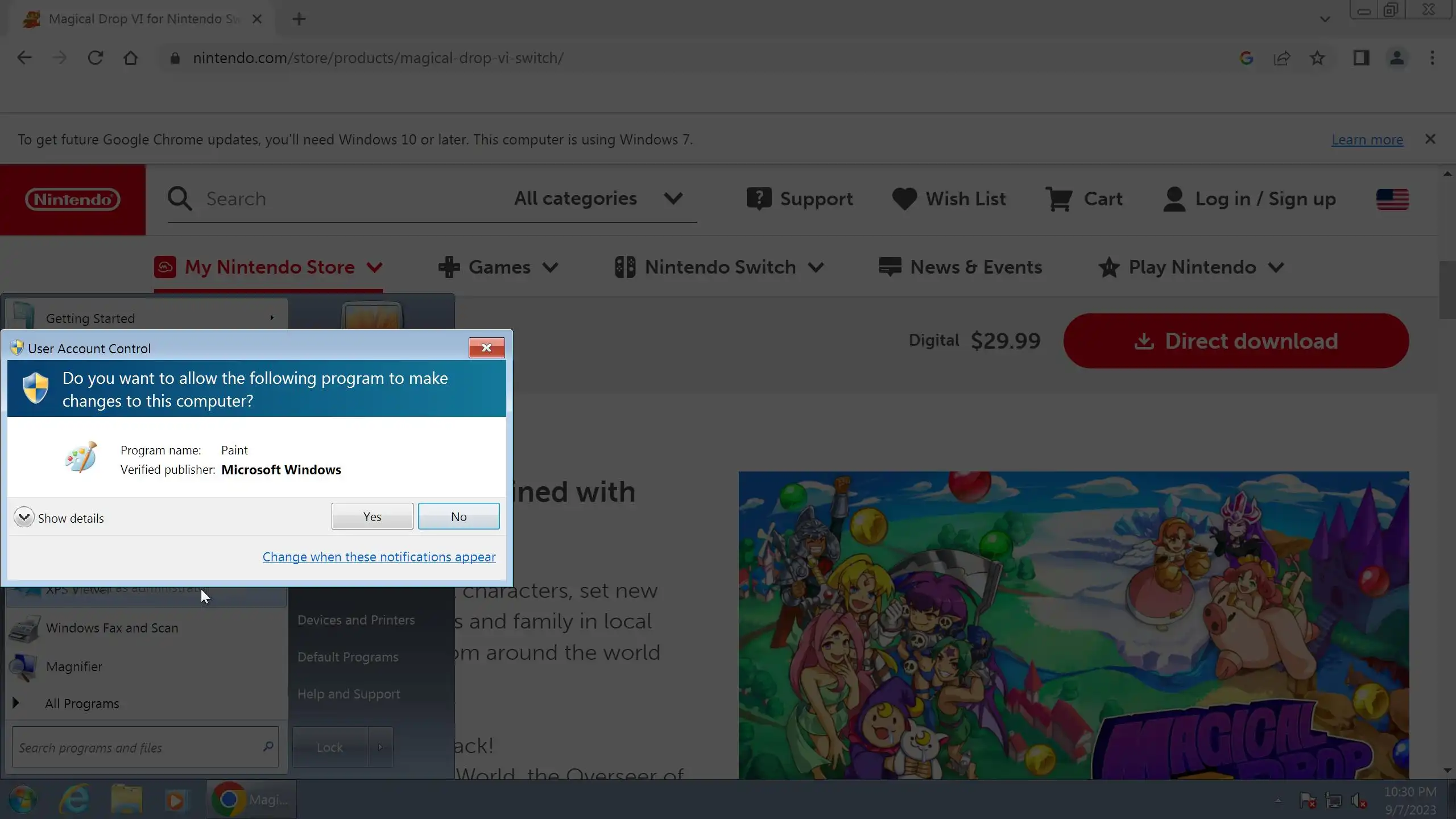Open Change when these notifications appear link
The width and height of the screenshot is (1456, 819).
[379, 557]
